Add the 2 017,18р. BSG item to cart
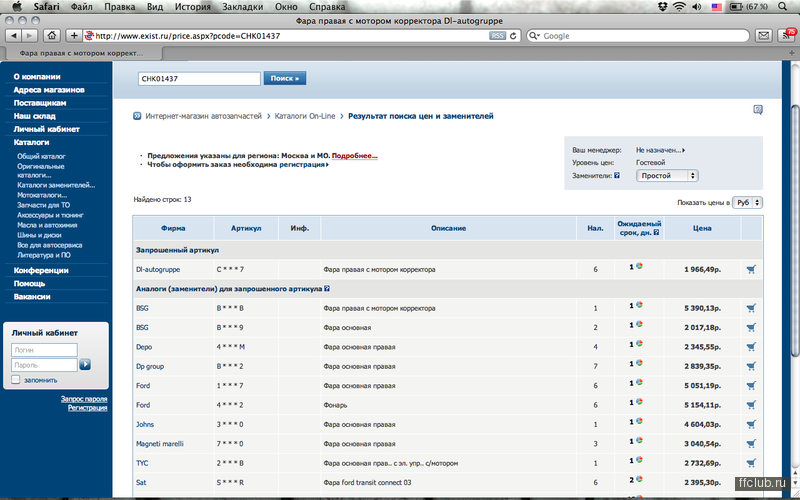The image size is (800, 500). pos(751,328)
